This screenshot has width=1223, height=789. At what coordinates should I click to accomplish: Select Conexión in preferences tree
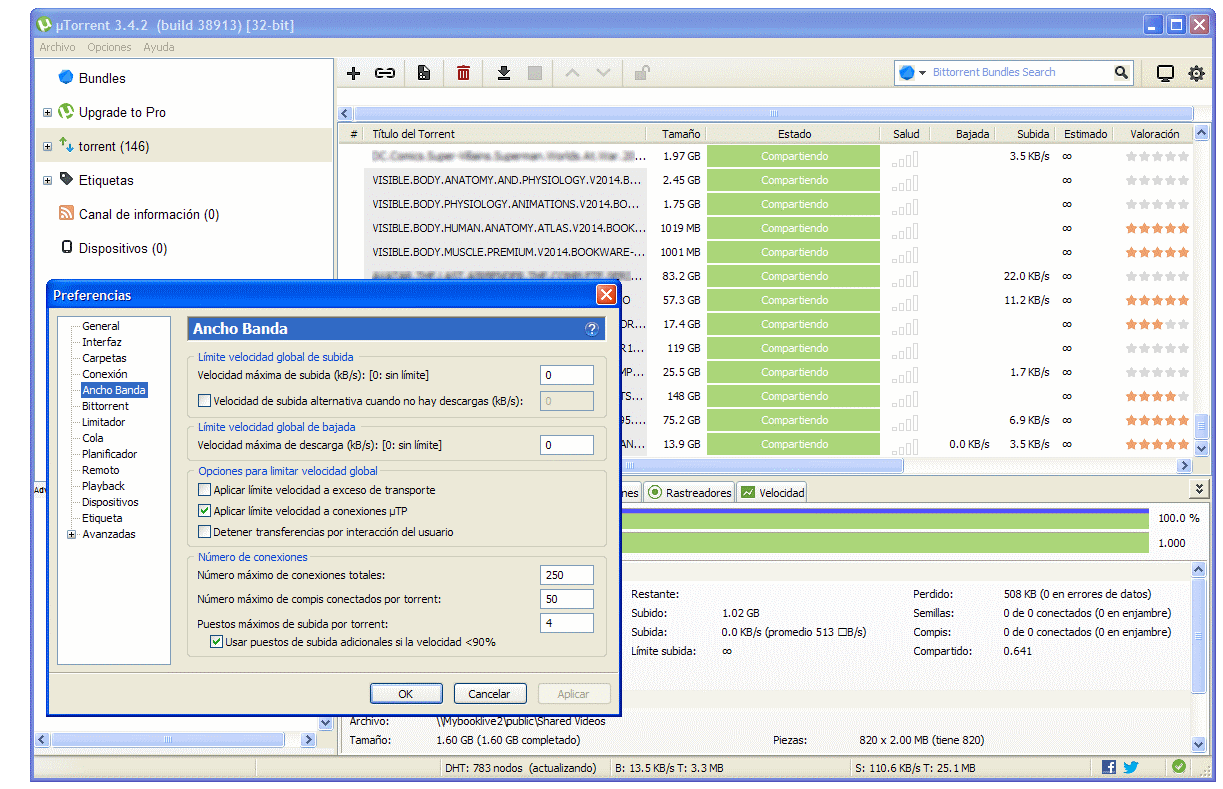105,374
